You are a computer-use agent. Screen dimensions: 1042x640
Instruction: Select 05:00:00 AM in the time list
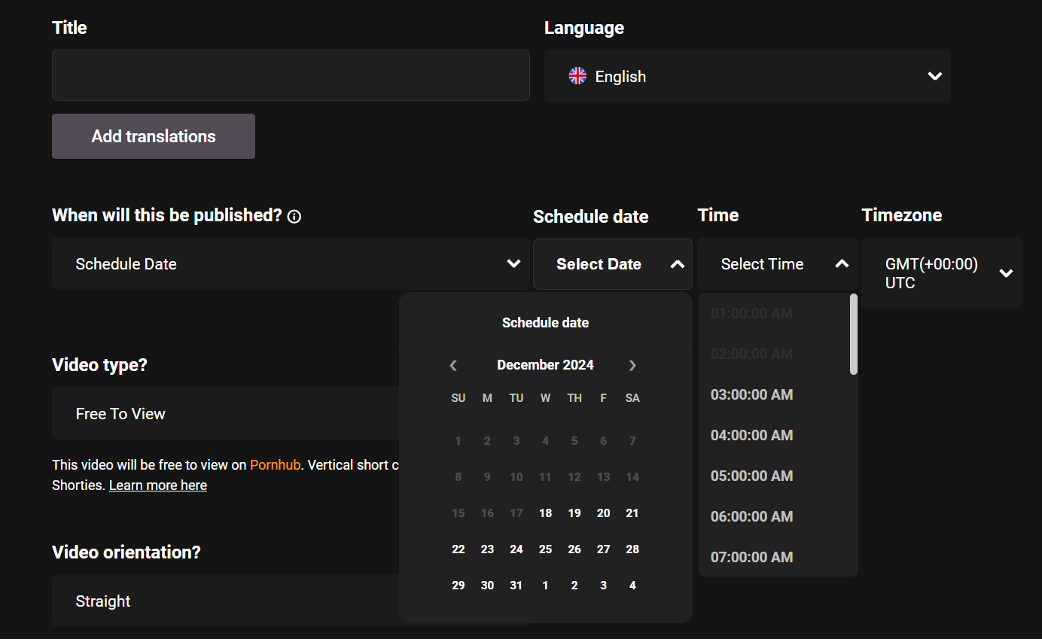pyautogui.click(x=752, y=476)
